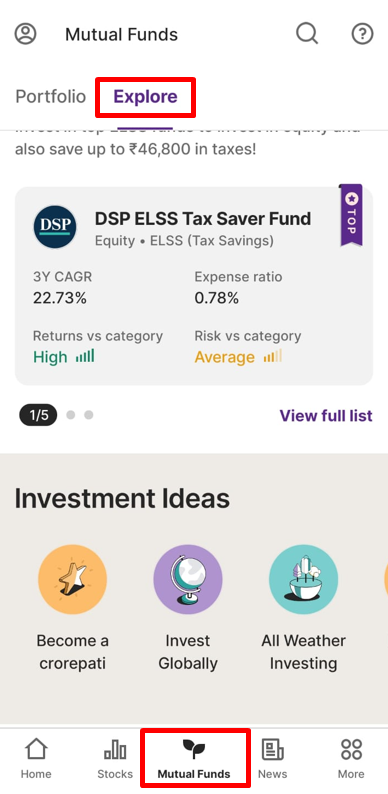
Task: Select Become a crorepati star icon
Action: point(72,579)
